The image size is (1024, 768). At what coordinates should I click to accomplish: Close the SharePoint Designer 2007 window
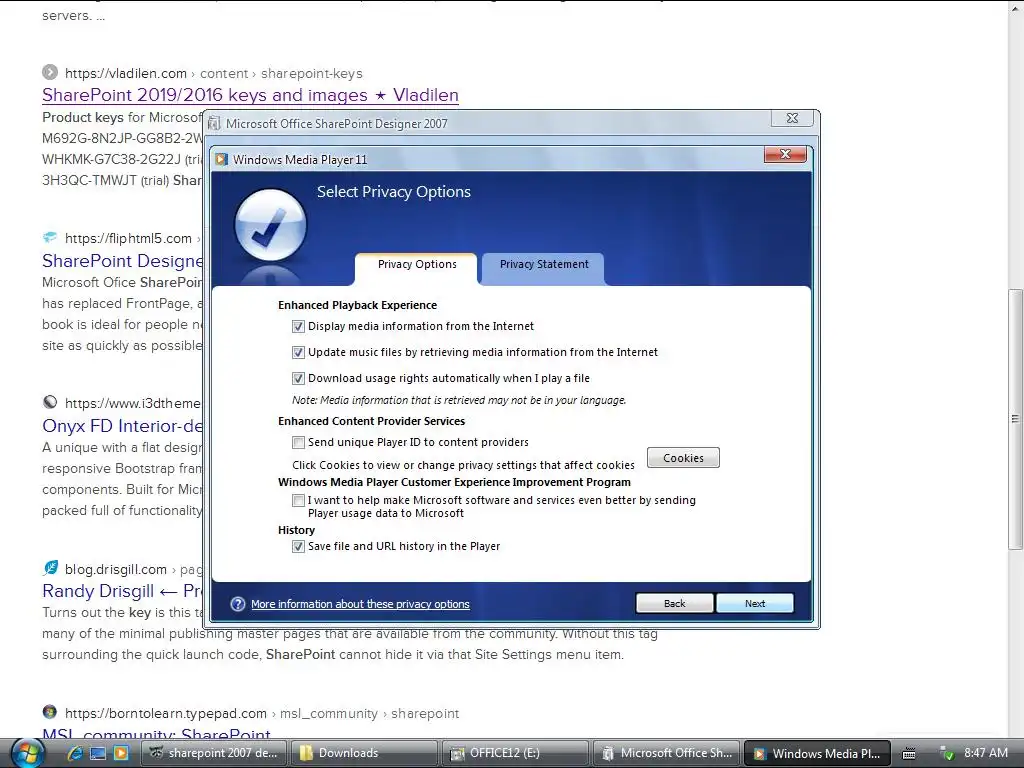point(792,118)
